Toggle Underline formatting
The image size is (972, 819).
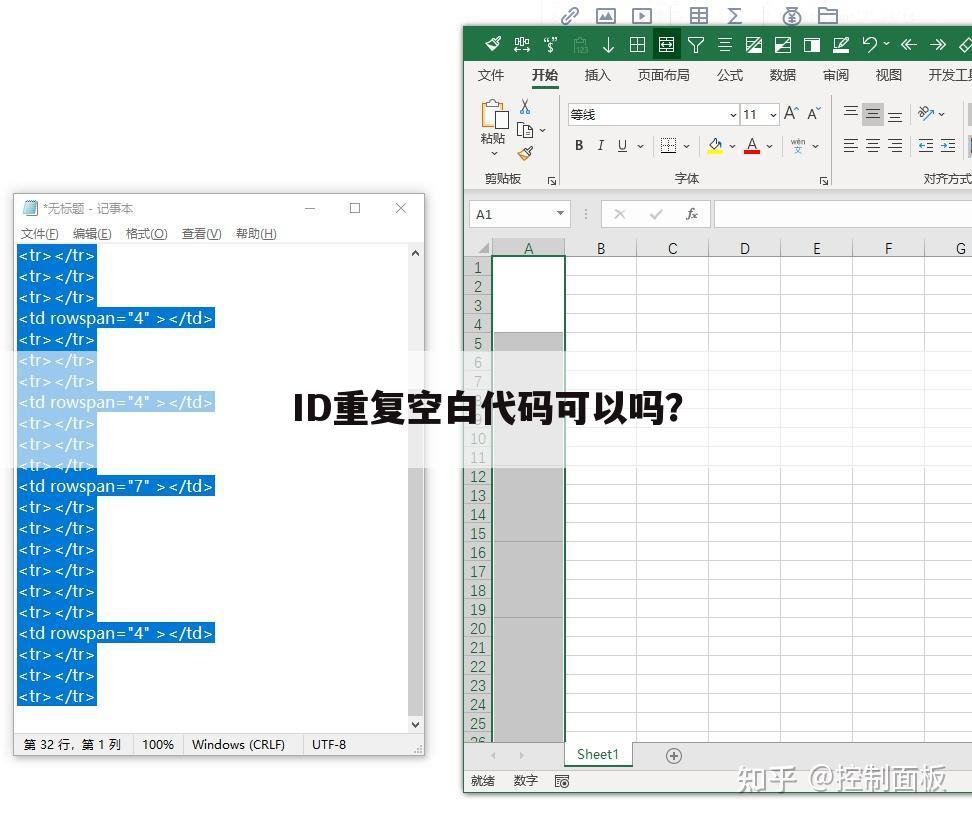(622, 146)
